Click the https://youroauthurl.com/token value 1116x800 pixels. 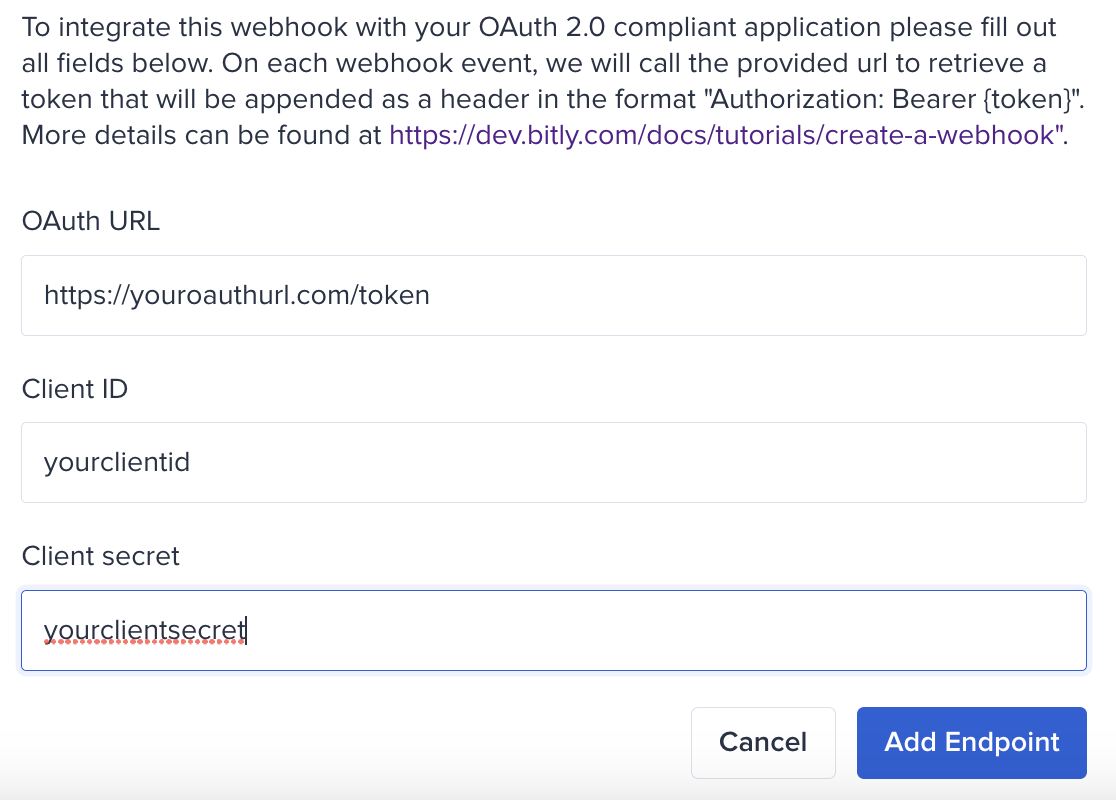point(236,295)
